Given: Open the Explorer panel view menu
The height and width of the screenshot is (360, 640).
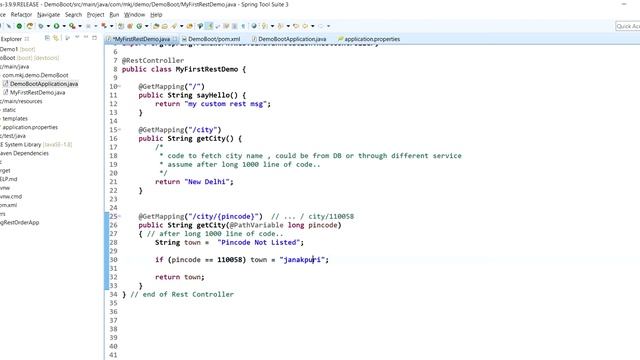Looking at the screenshot, I should (76, 38).
